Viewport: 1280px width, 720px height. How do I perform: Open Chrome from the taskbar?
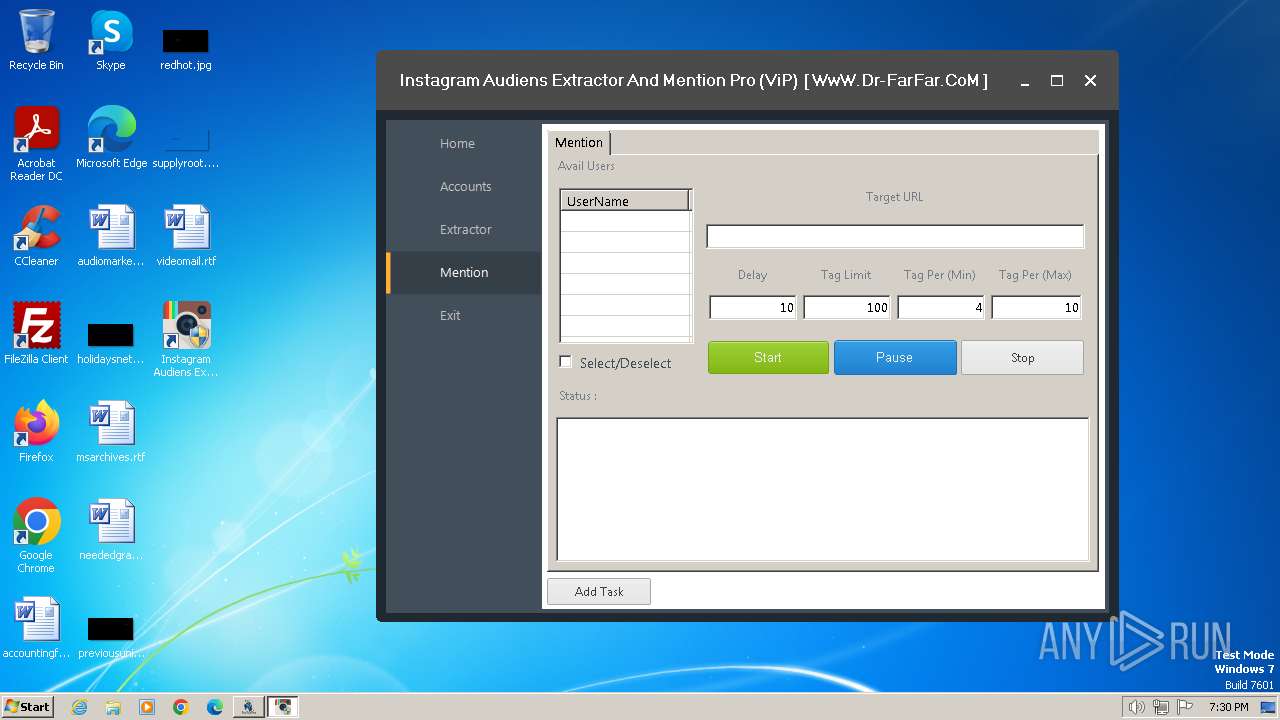pos(181,707)
